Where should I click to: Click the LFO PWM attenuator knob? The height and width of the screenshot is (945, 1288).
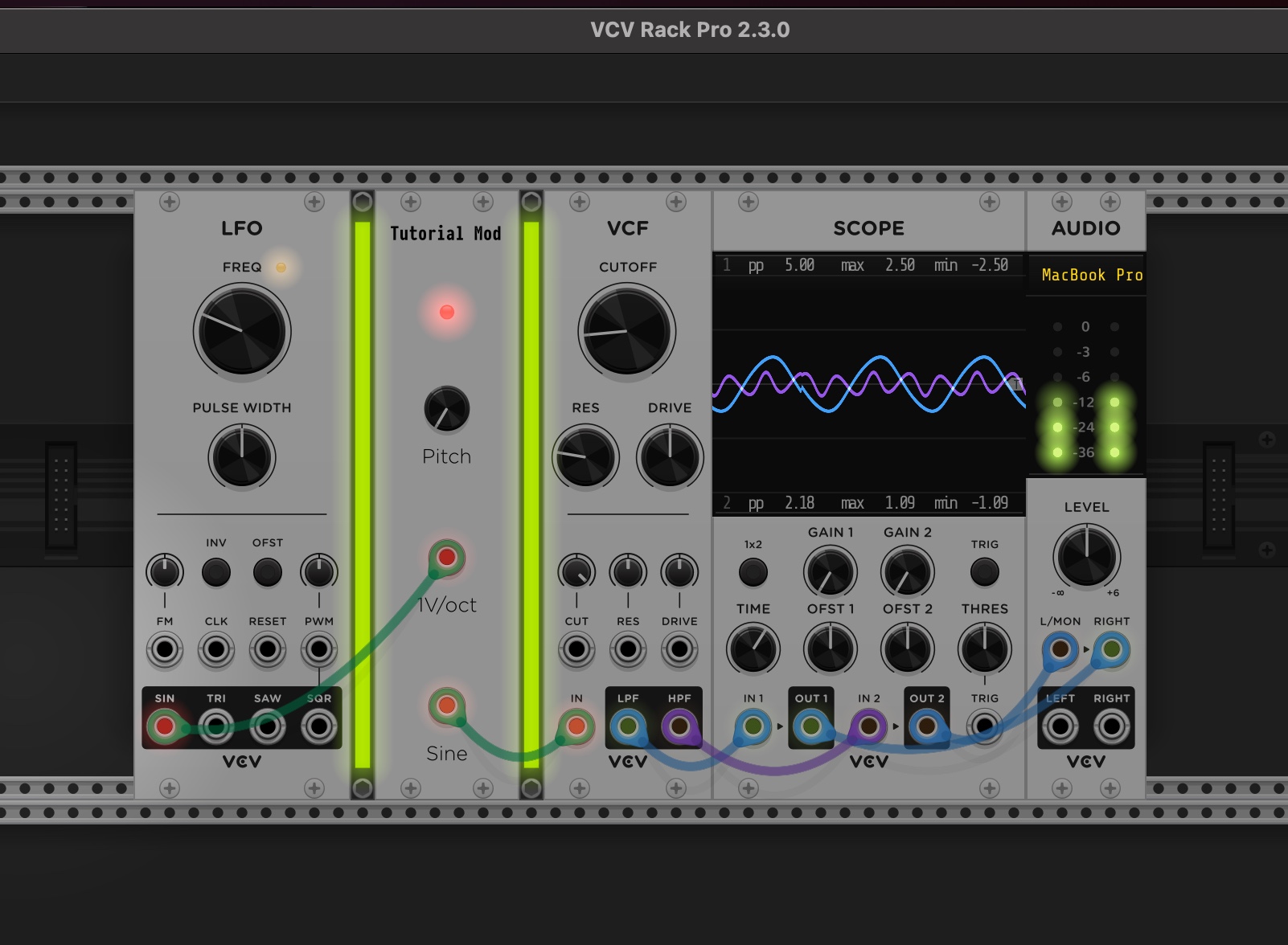[319, 572]
